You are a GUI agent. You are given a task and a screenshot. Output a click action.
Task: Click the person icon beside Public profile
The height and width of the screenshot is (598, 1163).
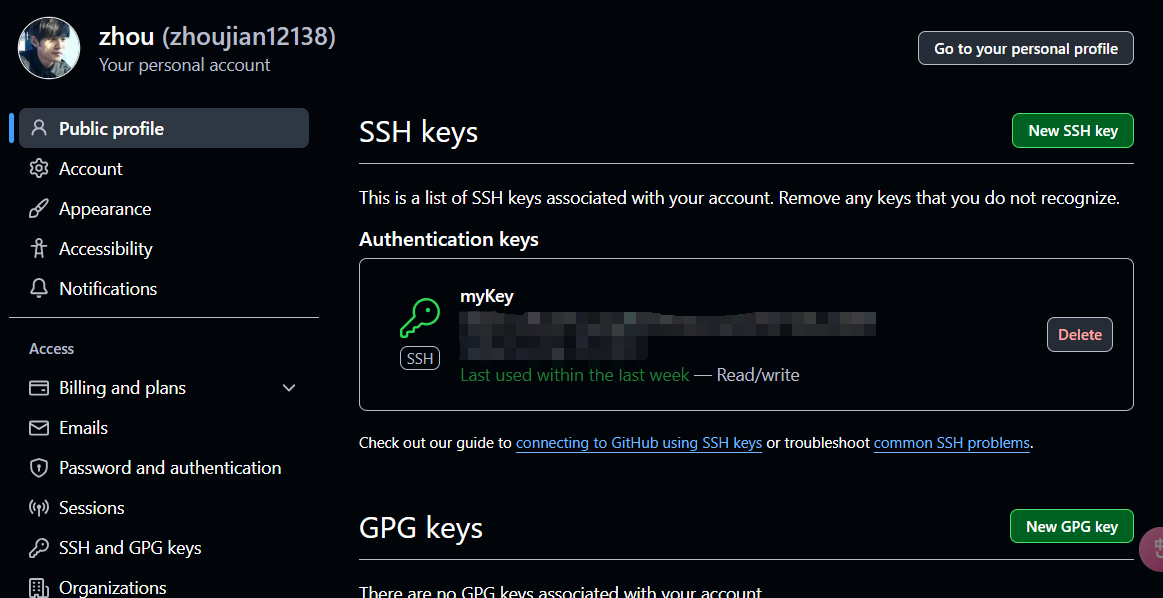click(x=39, y=128)
